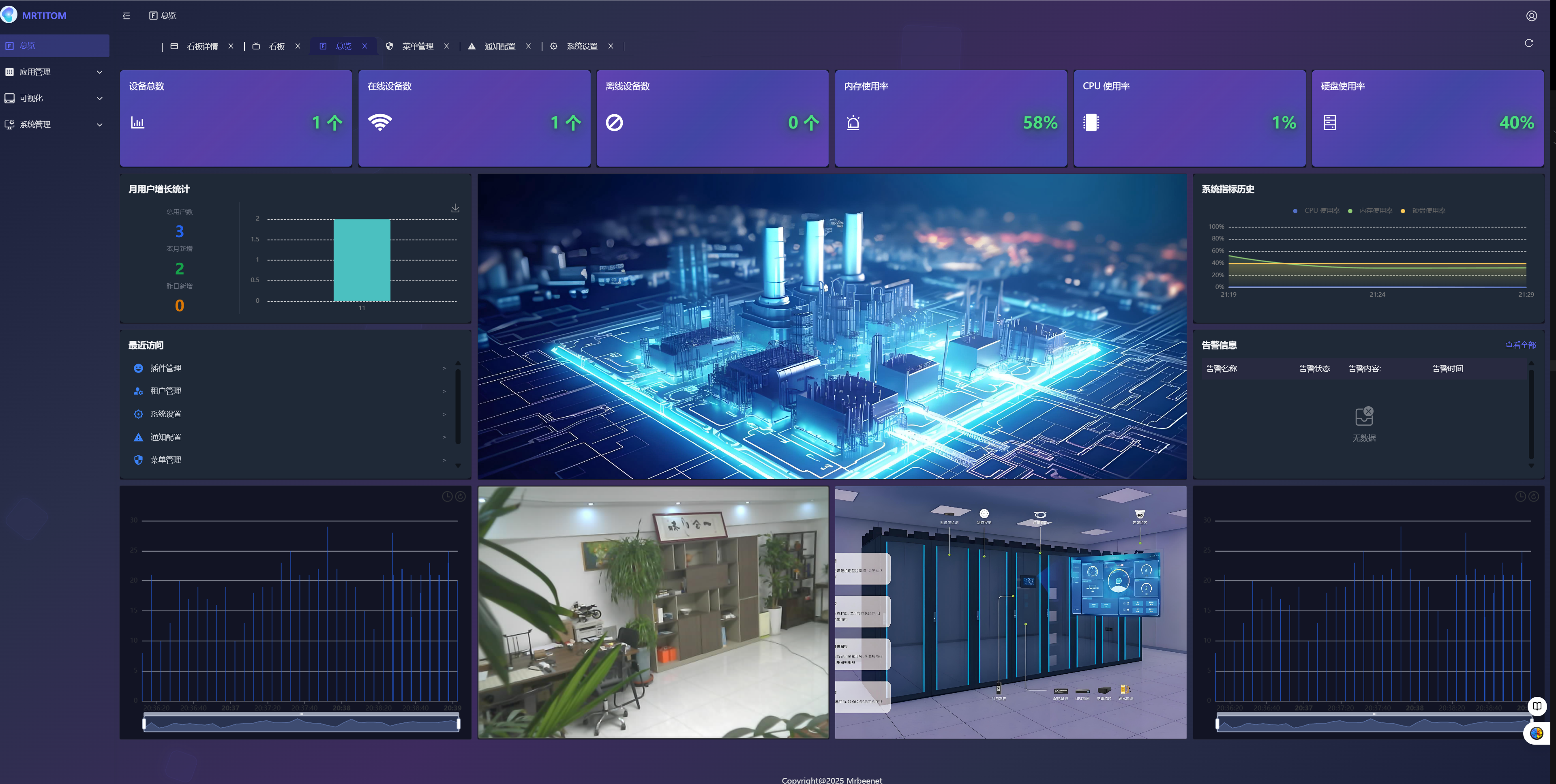Screen dimensions: 1556x784
Task: Click the left chart's time range slider
Action: coord(301,722)
